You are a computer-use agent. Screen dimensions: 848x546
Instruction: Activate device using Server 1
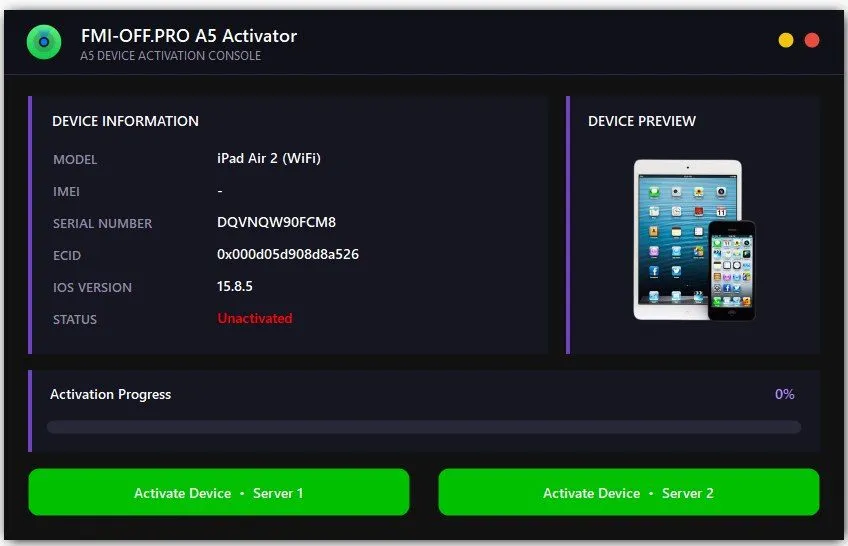pos(218,492)
